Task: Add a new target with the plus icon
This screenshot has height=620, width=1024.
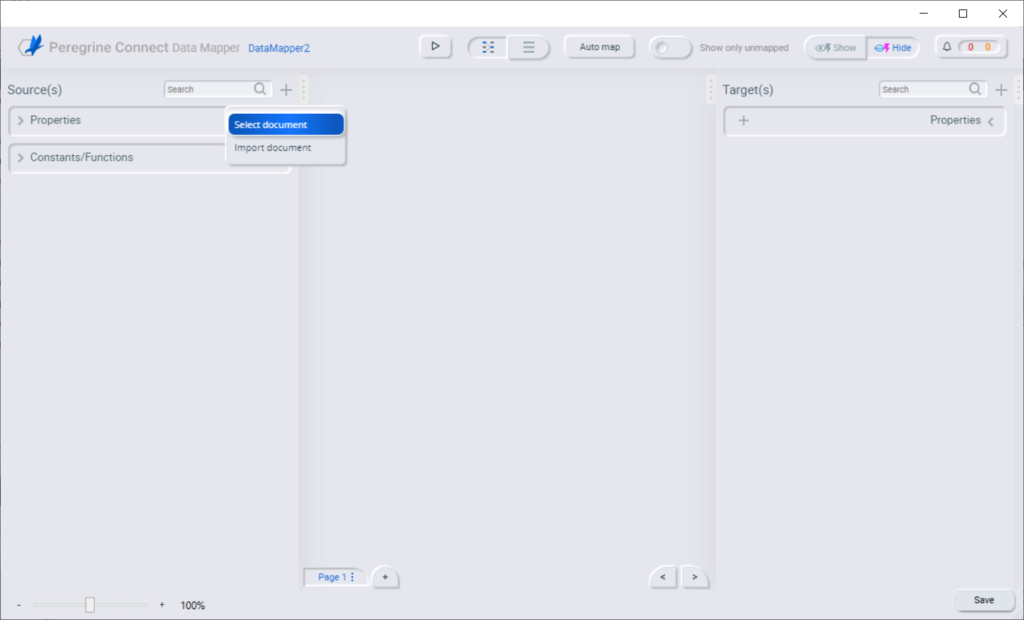Action: (x=1001, y=89)
